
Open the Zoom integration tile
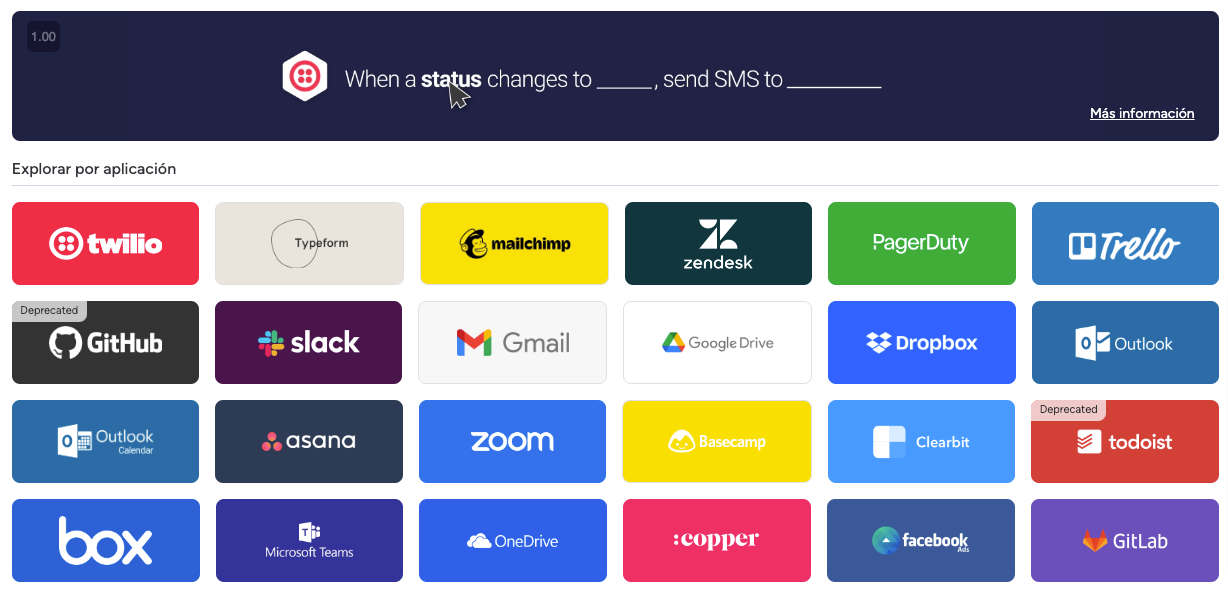point(513,441)
